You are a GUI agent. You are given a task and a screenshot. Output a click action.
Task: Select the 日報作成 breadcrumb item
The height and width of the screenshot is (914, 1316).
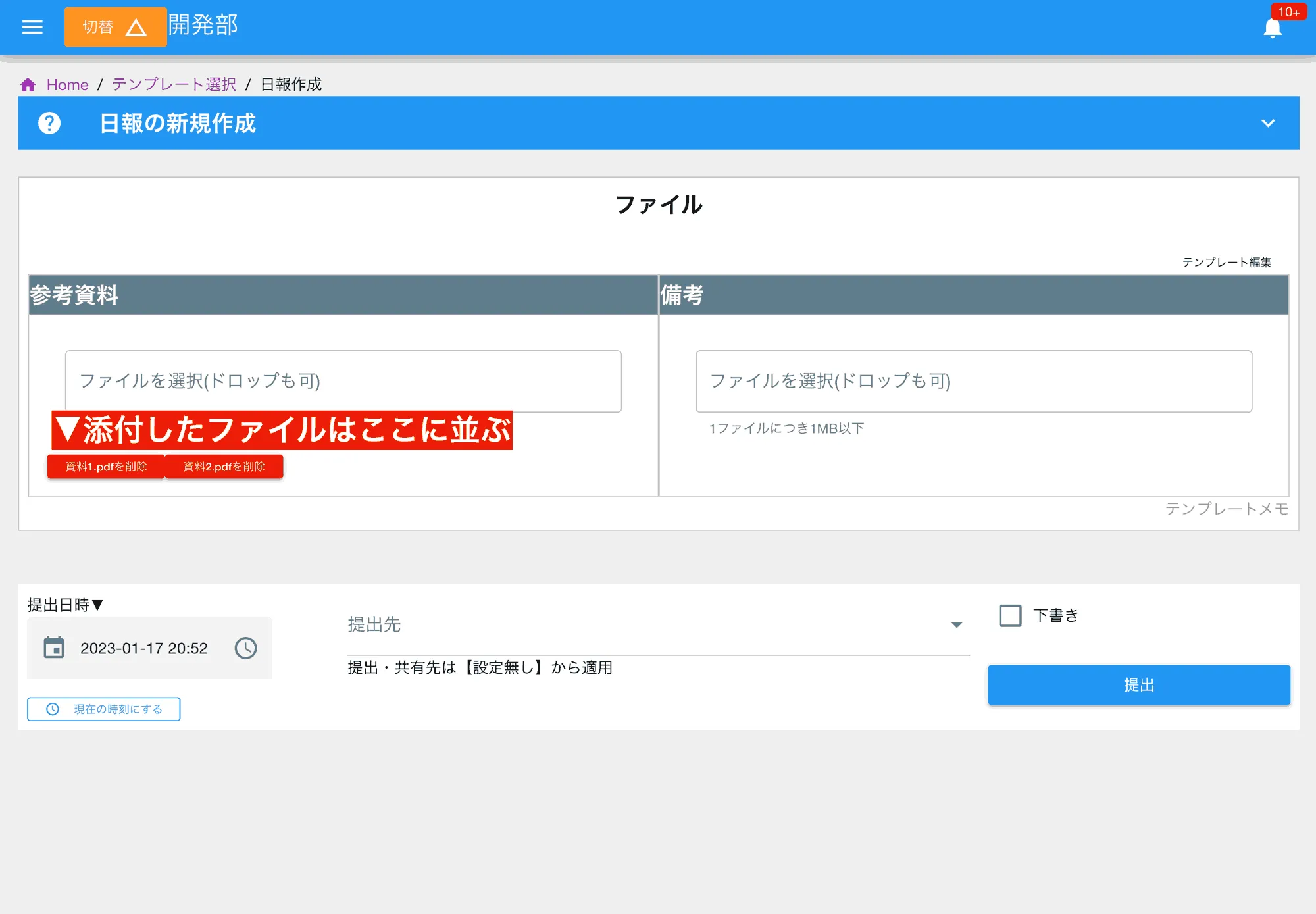click(x=290, y=84)
